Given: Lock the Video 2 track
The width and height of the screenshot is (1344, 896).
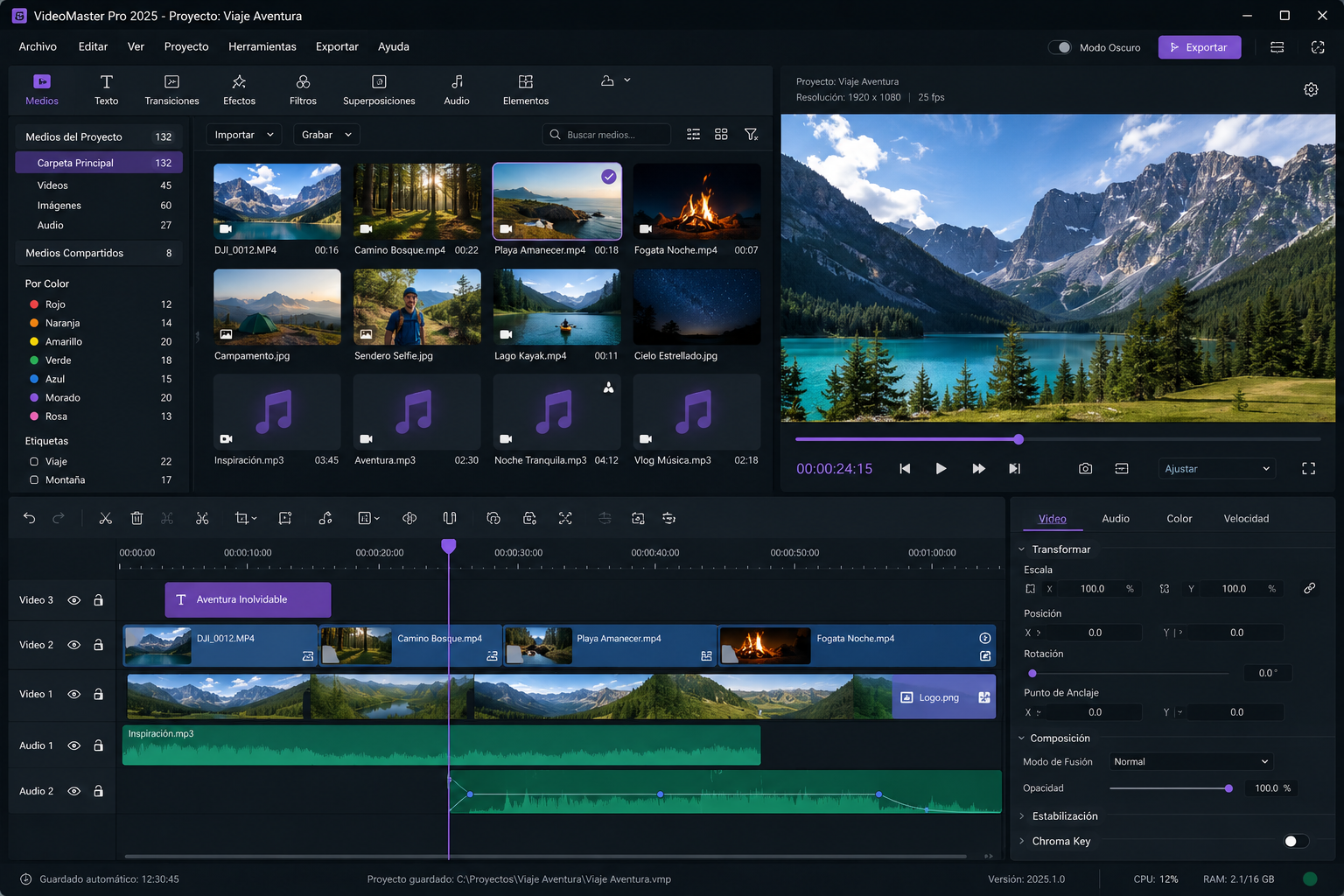Looking at the screenshot, I should pyautogui.click(x=98, y=645).
